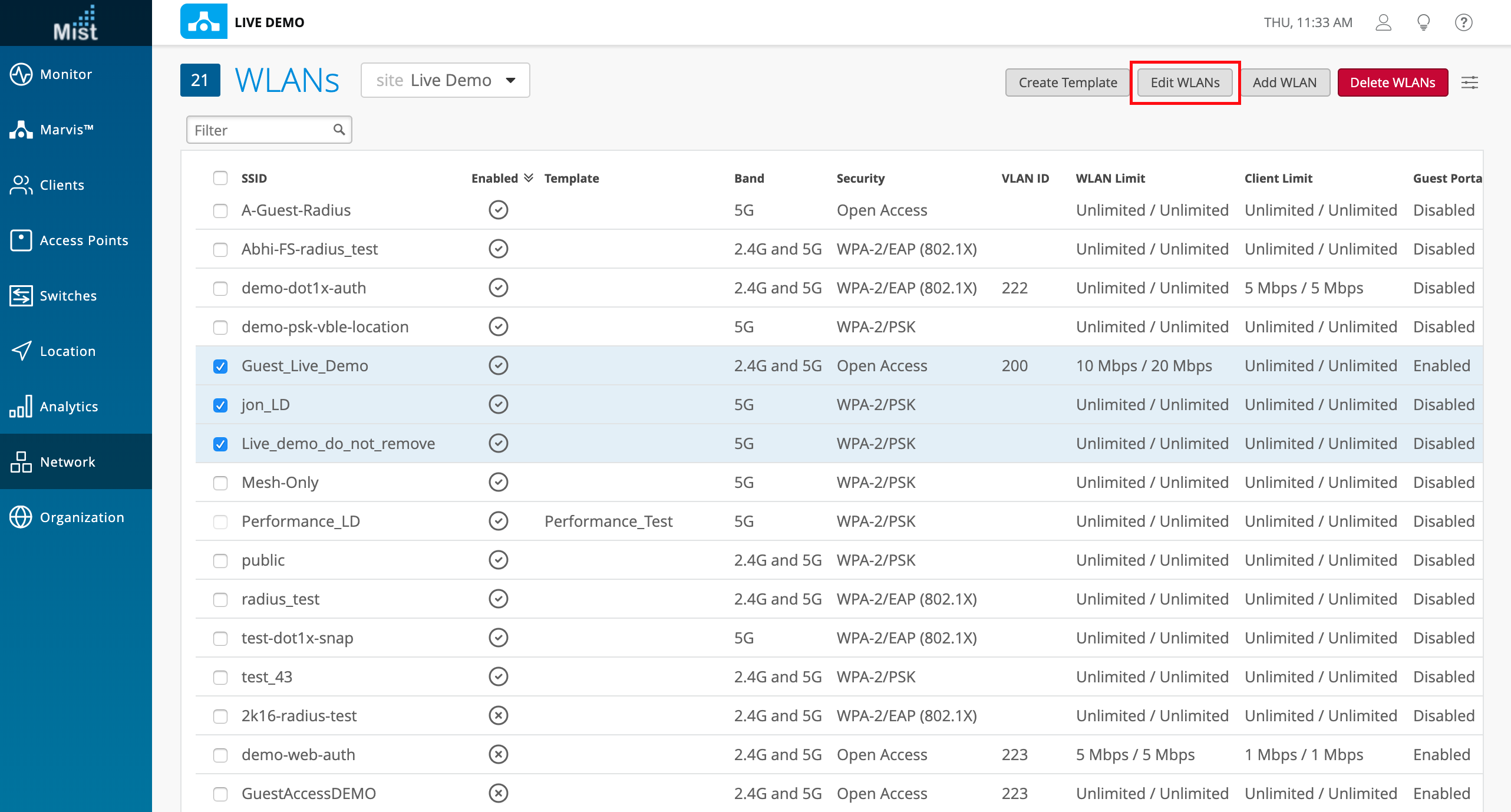Image resolution: width=1511 pixels, height=812 pixels.
Task: Click the Create Template button
Action: click(1067, 82)
